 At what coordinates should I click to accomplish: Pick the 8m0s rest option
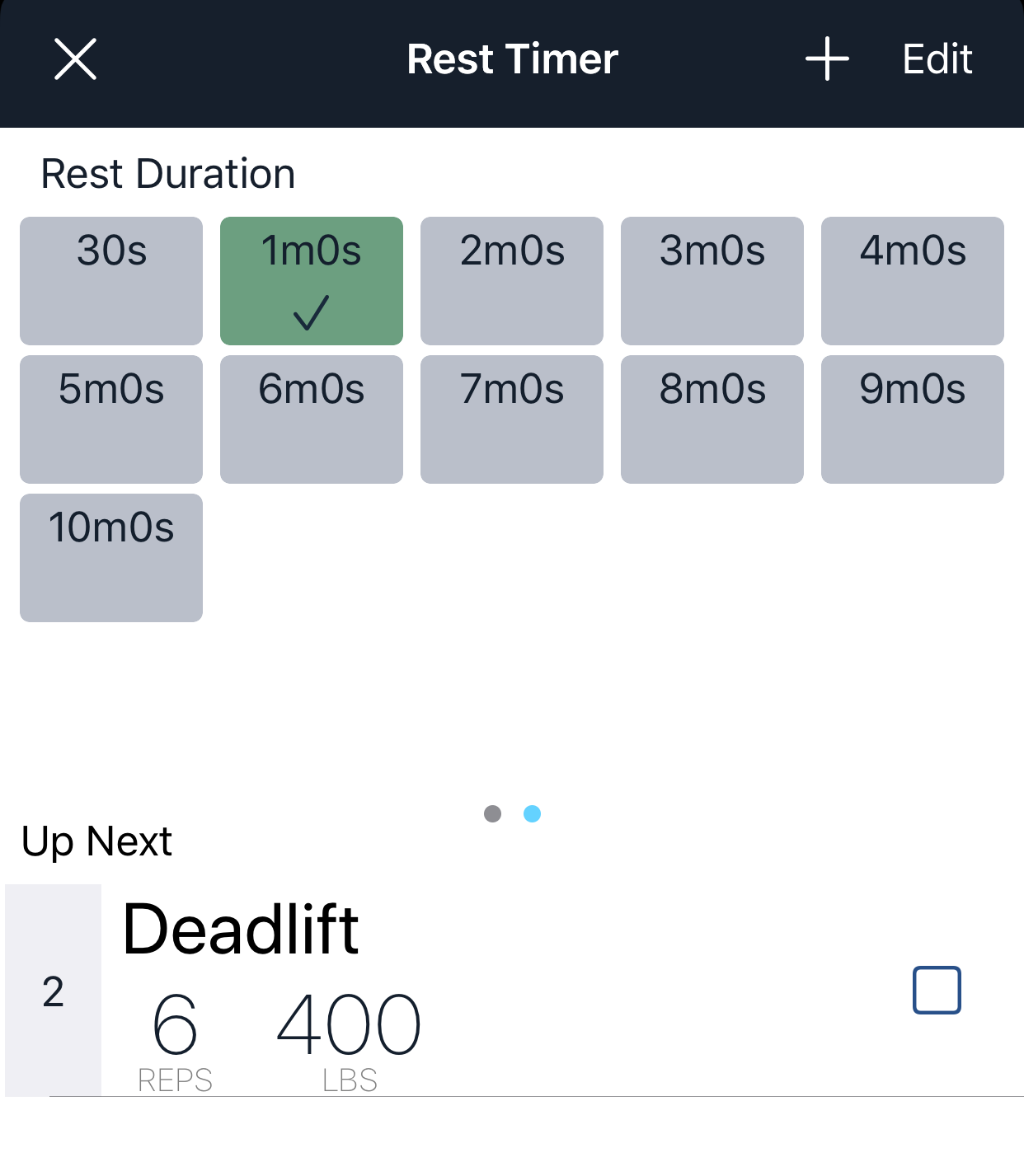[x=712, y=419]
